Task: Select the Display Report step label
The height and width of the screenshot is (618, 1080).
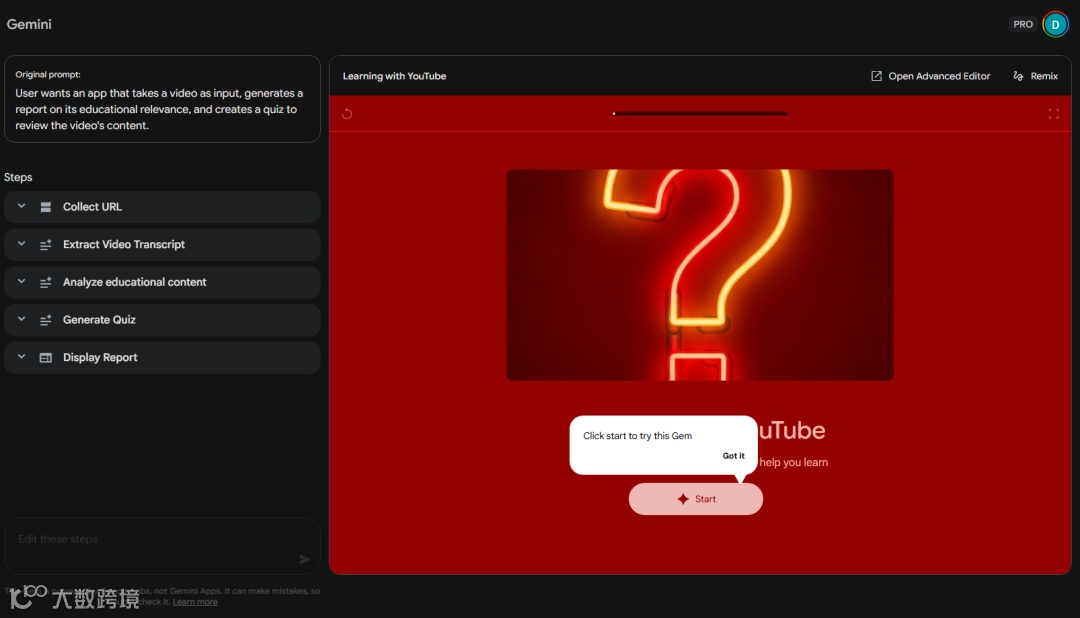Action: (100, 358)
